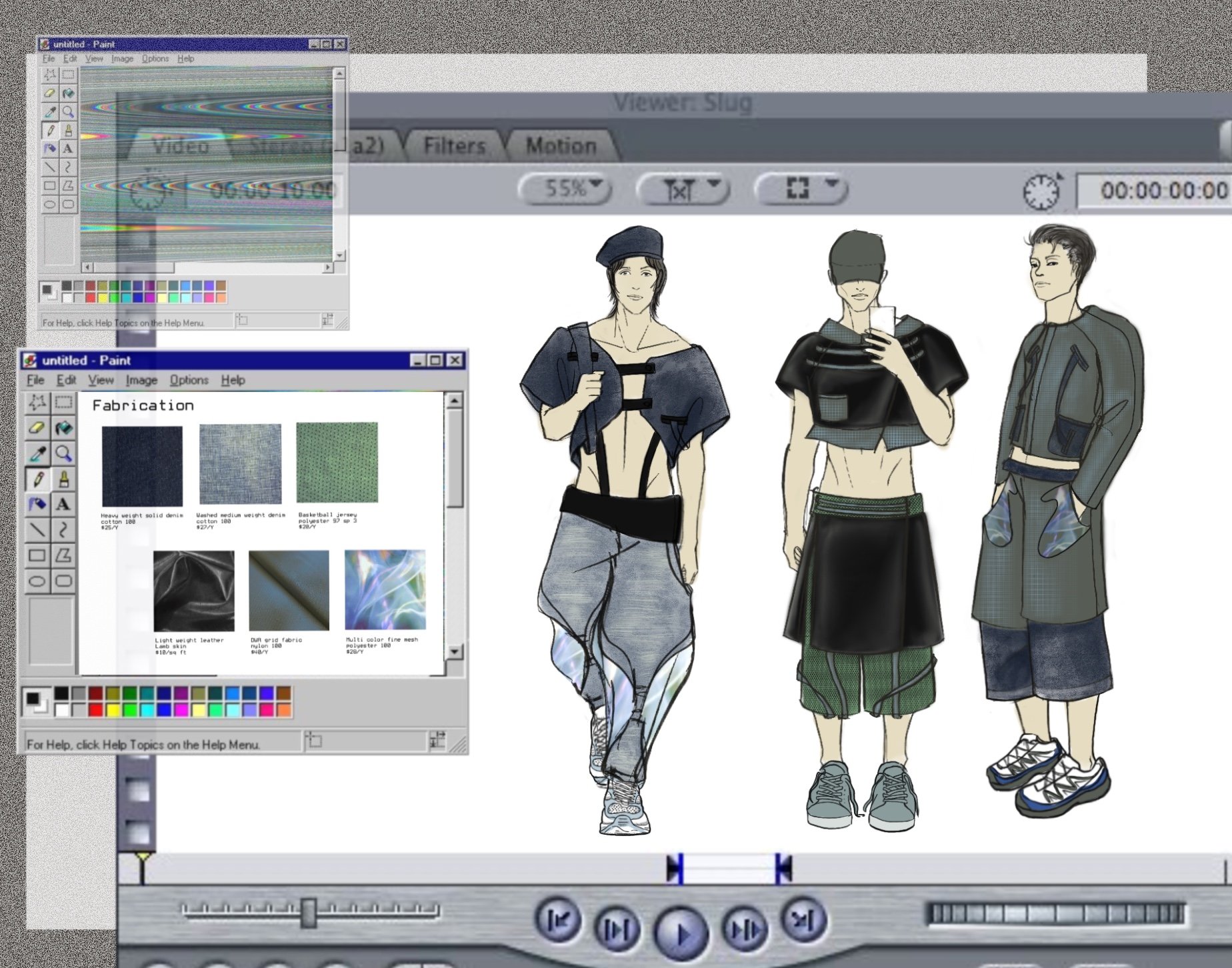Pick magenta swatch in Fabrication Paint palette
The image size is (1232, 968).
point(181,710)
